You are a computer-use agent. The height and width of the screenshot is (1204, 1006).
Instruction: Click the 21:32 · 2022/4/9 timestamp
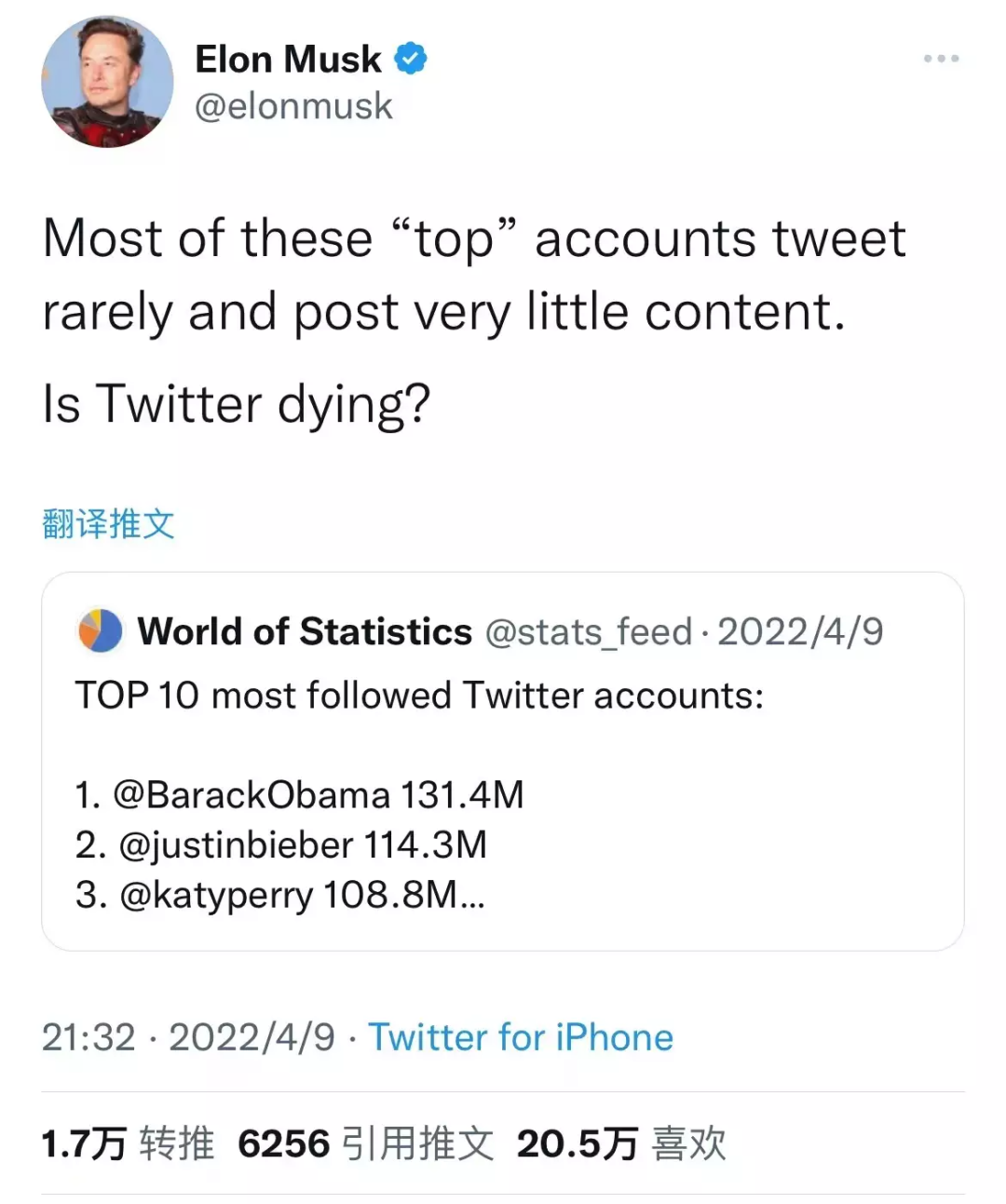pyautogui.click(x=187, y=1037)
